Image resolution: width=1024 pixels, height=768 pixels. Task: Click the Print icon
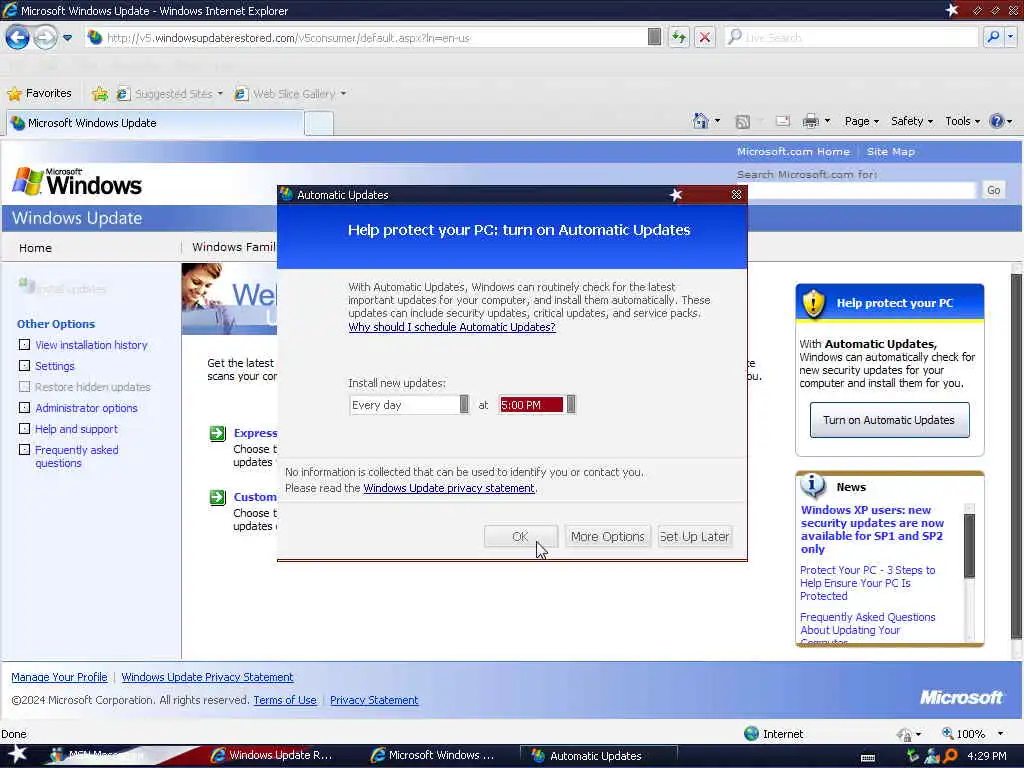810,121
